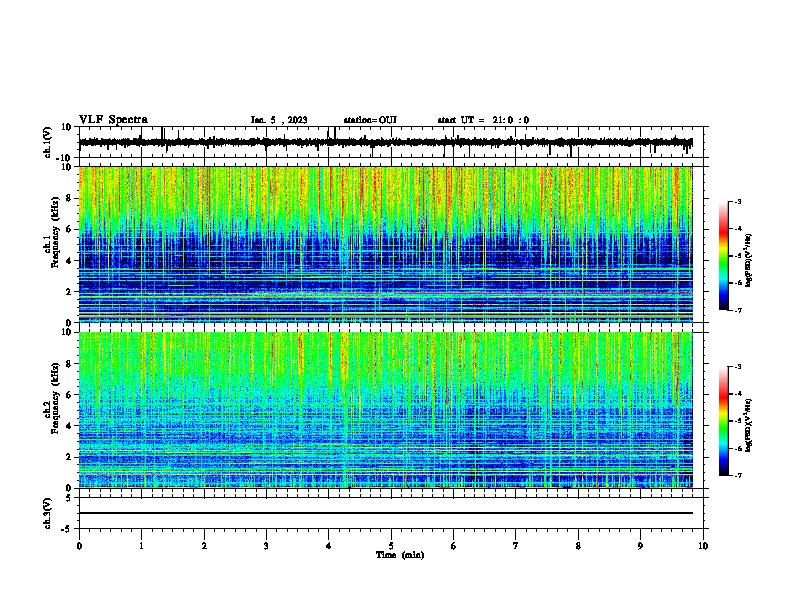This screenshot has height=612, width=792.
Task: Click the "VLF Spectra" plot title
Action: (x=114, y=120)
